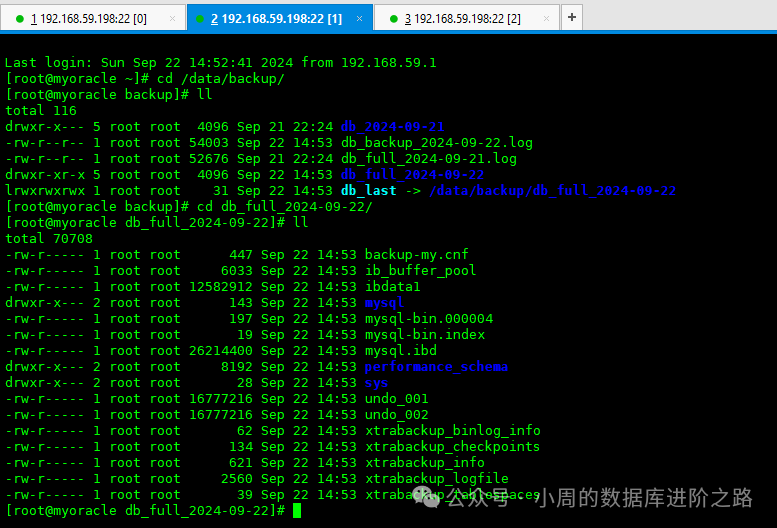777x528 pixels.
Task: Click file name xtrabackup_logfile
Action: (x=437, y=478)
